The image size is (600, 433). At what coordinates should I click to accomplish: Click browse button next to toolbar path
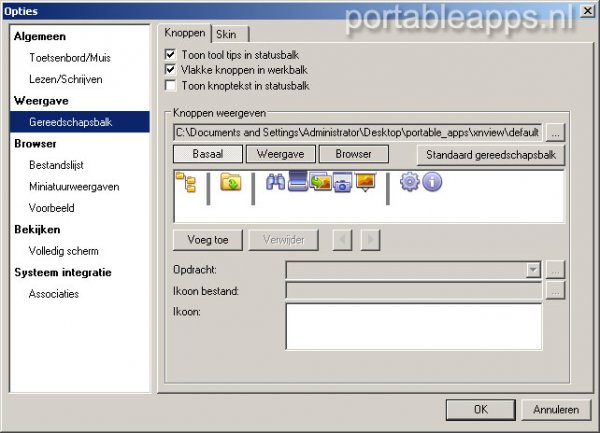coord(557,131)
